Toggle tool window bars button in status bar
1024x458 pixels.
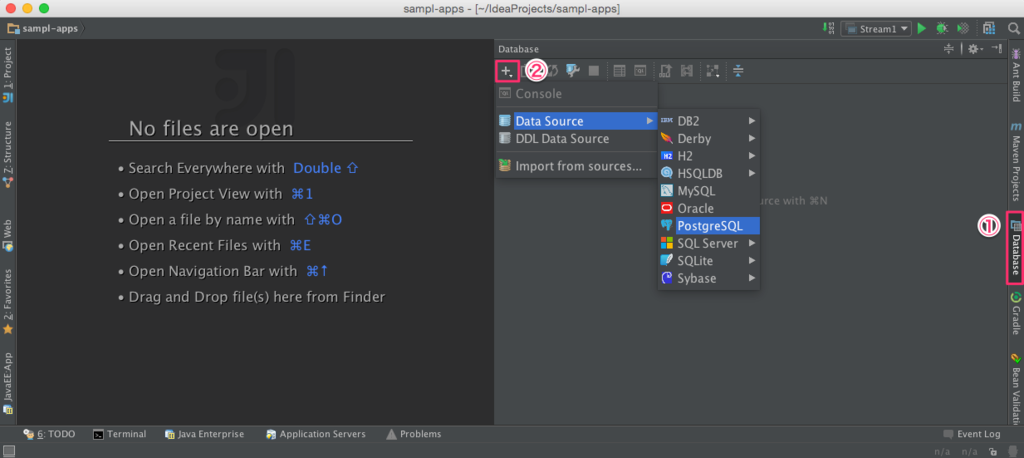[x=8, y=451]
